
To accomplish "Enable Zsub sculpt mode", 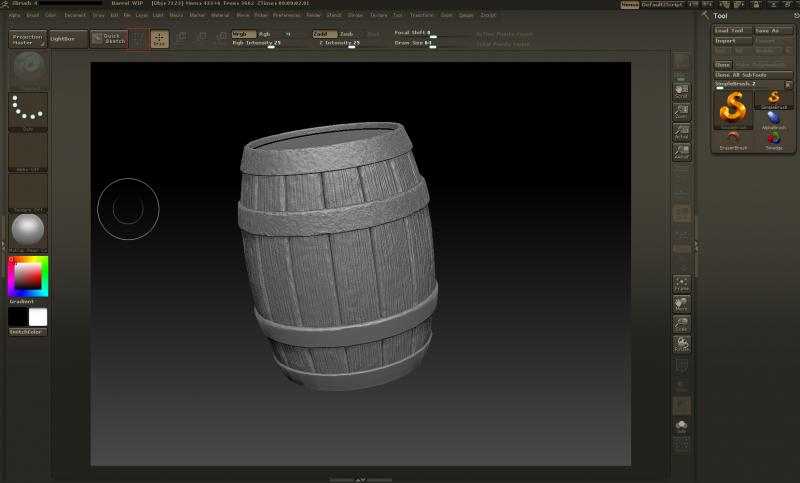I will [347, 33].
